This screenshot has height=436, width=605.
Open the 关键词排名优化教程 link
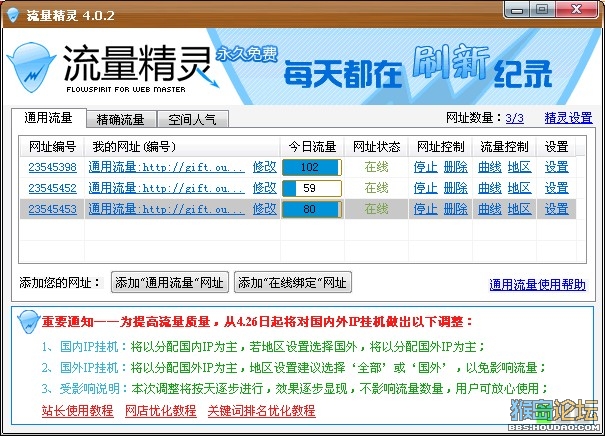pos(262,411)
